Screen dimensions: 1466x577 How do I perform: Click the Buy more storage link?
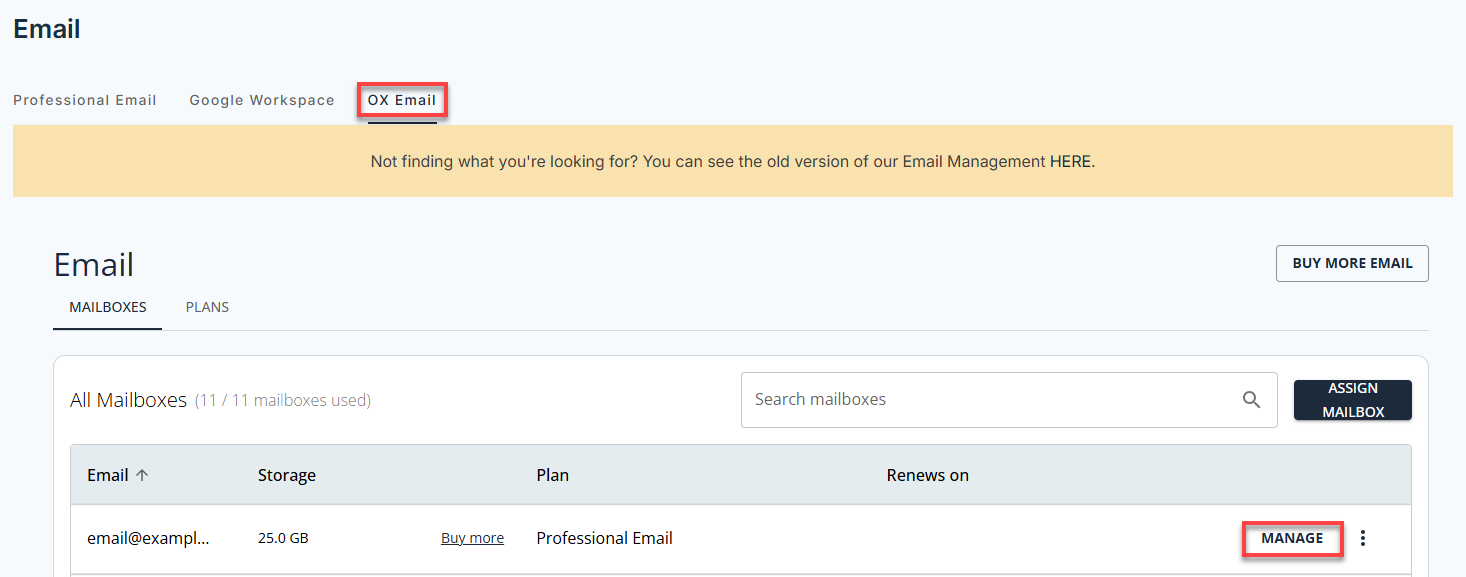(472, 537)
